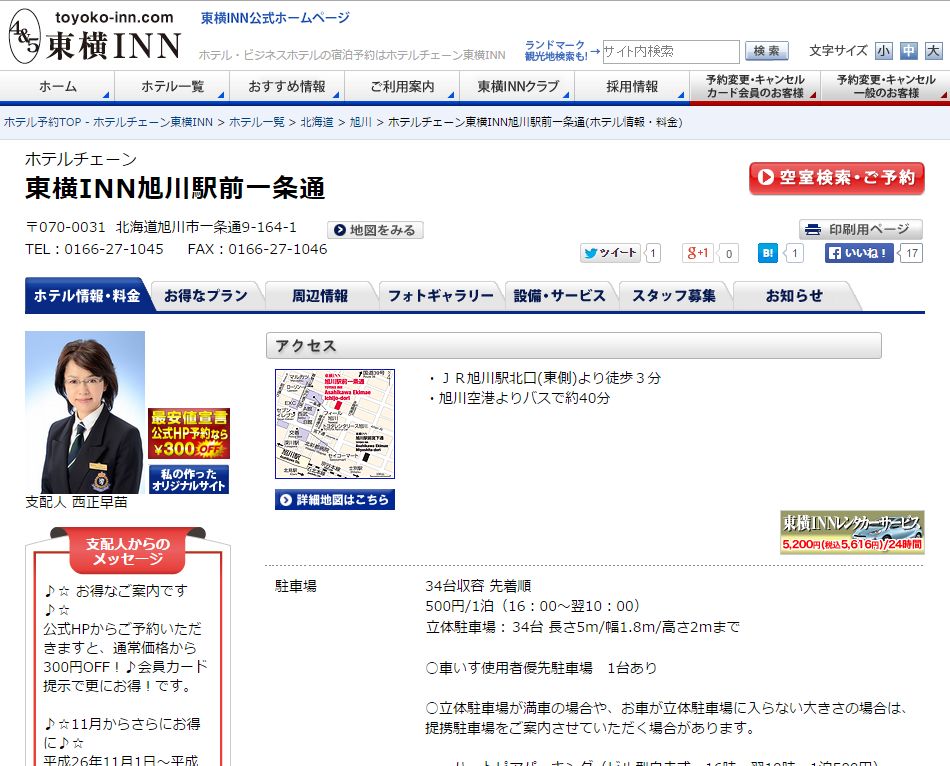Viewport: 950px width, 766px height.
Task: Set font size to large (大)
Action: tap(933, 51)
